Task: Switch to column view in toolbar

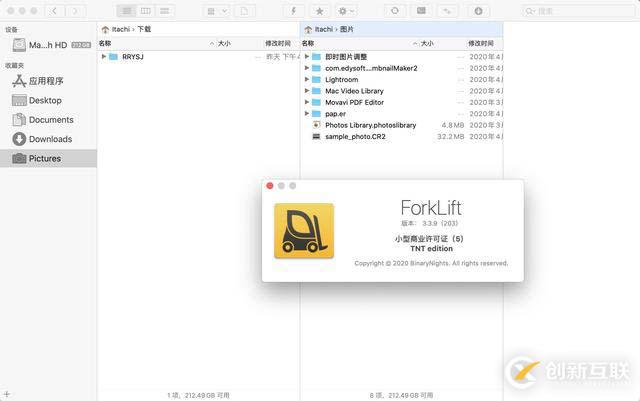Action: coord(146,11)
